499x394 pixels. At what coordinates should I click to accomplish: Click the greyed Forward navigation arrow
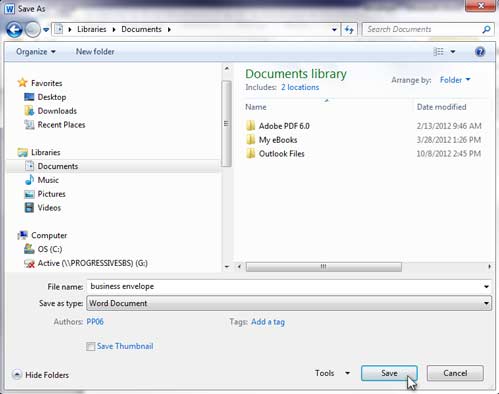[x=33, y=30]
